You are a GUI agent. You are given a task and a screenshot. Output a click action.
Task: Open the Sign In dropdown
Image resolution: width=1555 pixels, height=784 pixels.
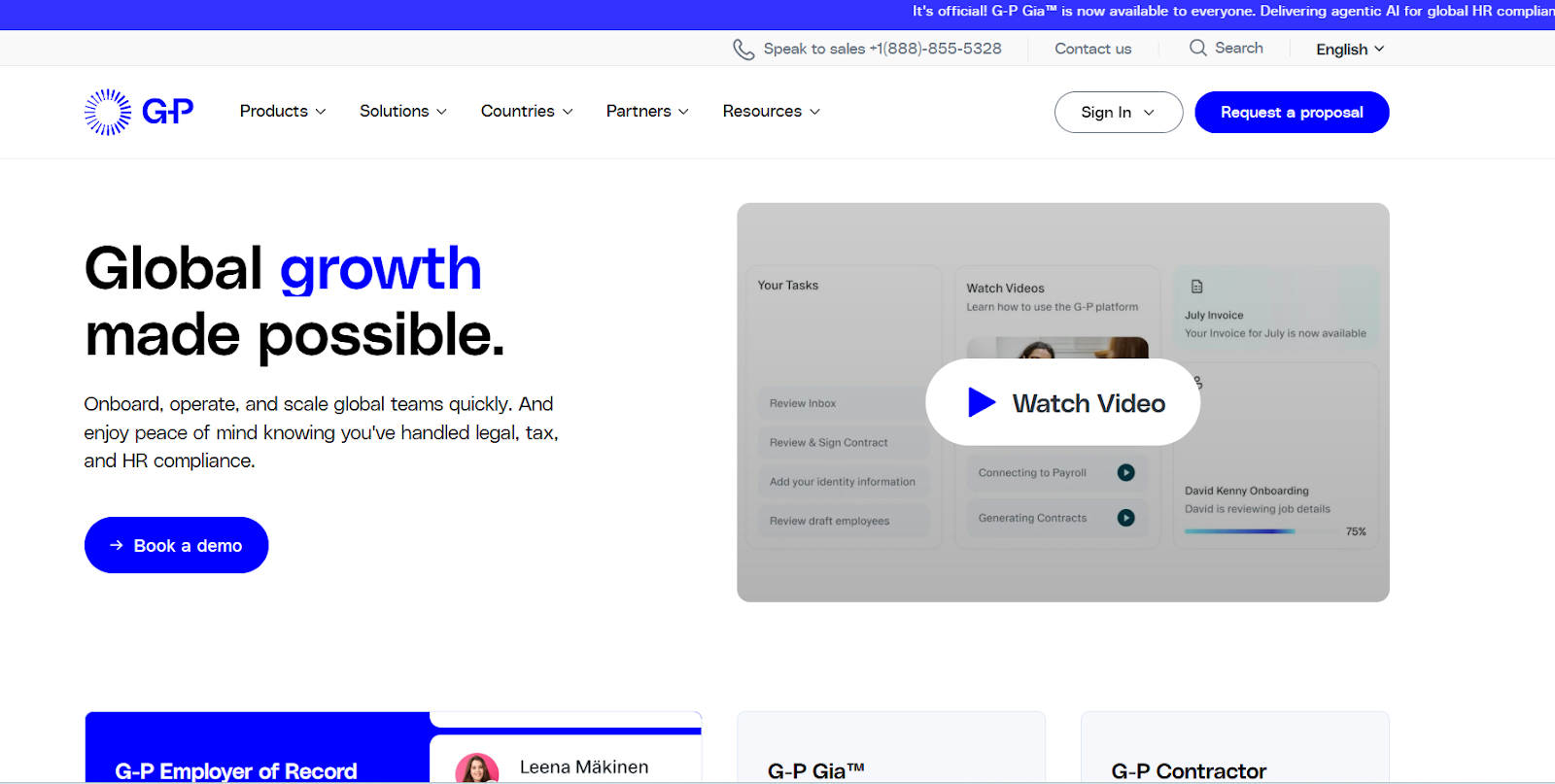pos(1119,112)
